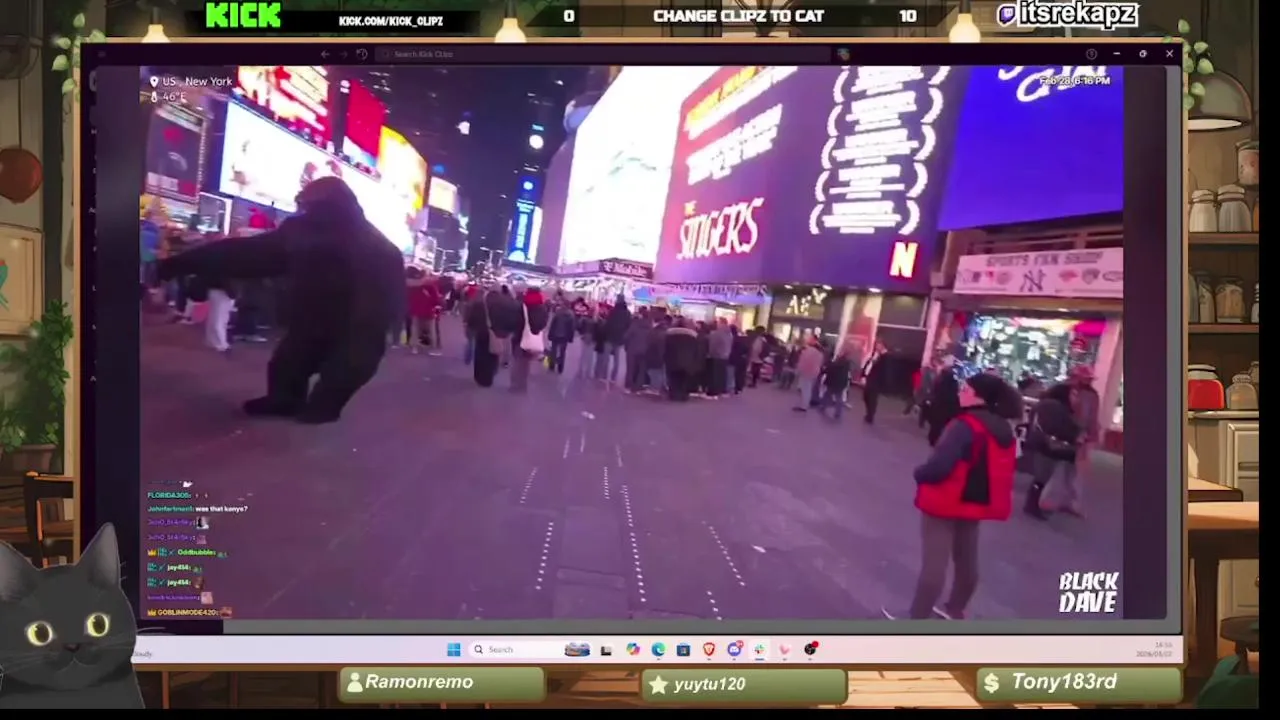This screenshot has width=1280, height=720.
Task: Click the KICK logo in overlay
Action: pos(243,15)
